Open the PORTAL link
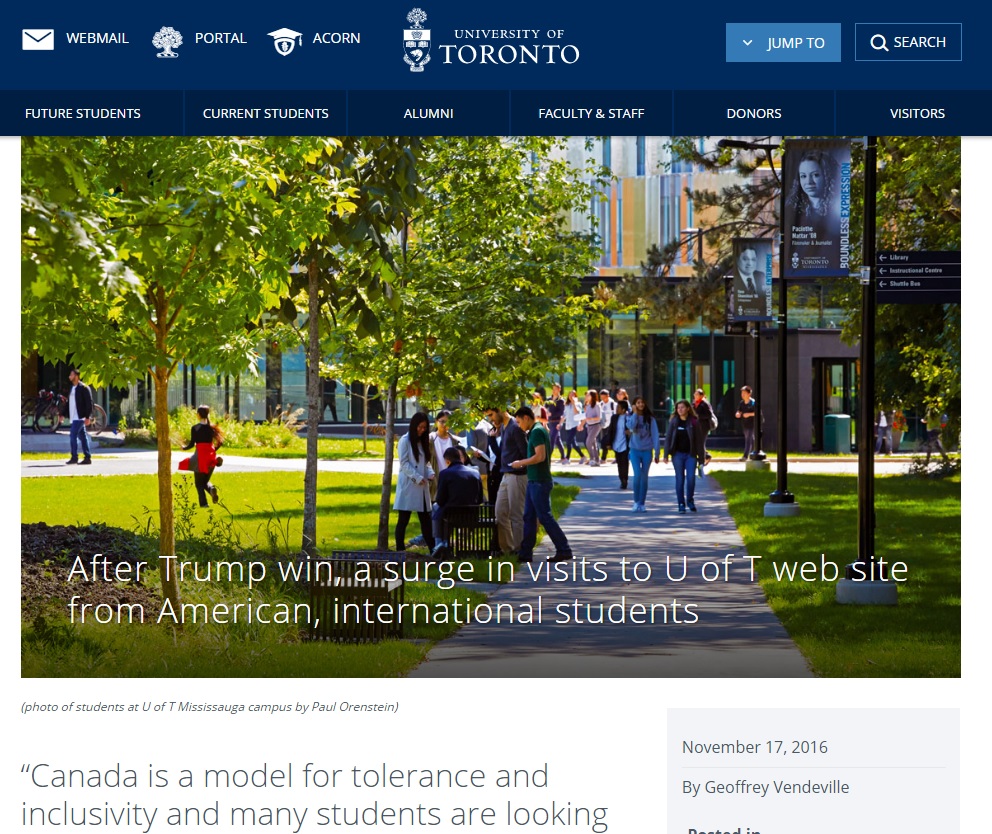Image resolution: width=992 pixels, height=834 pixels. pyautogui.click(x=220, y=39)
